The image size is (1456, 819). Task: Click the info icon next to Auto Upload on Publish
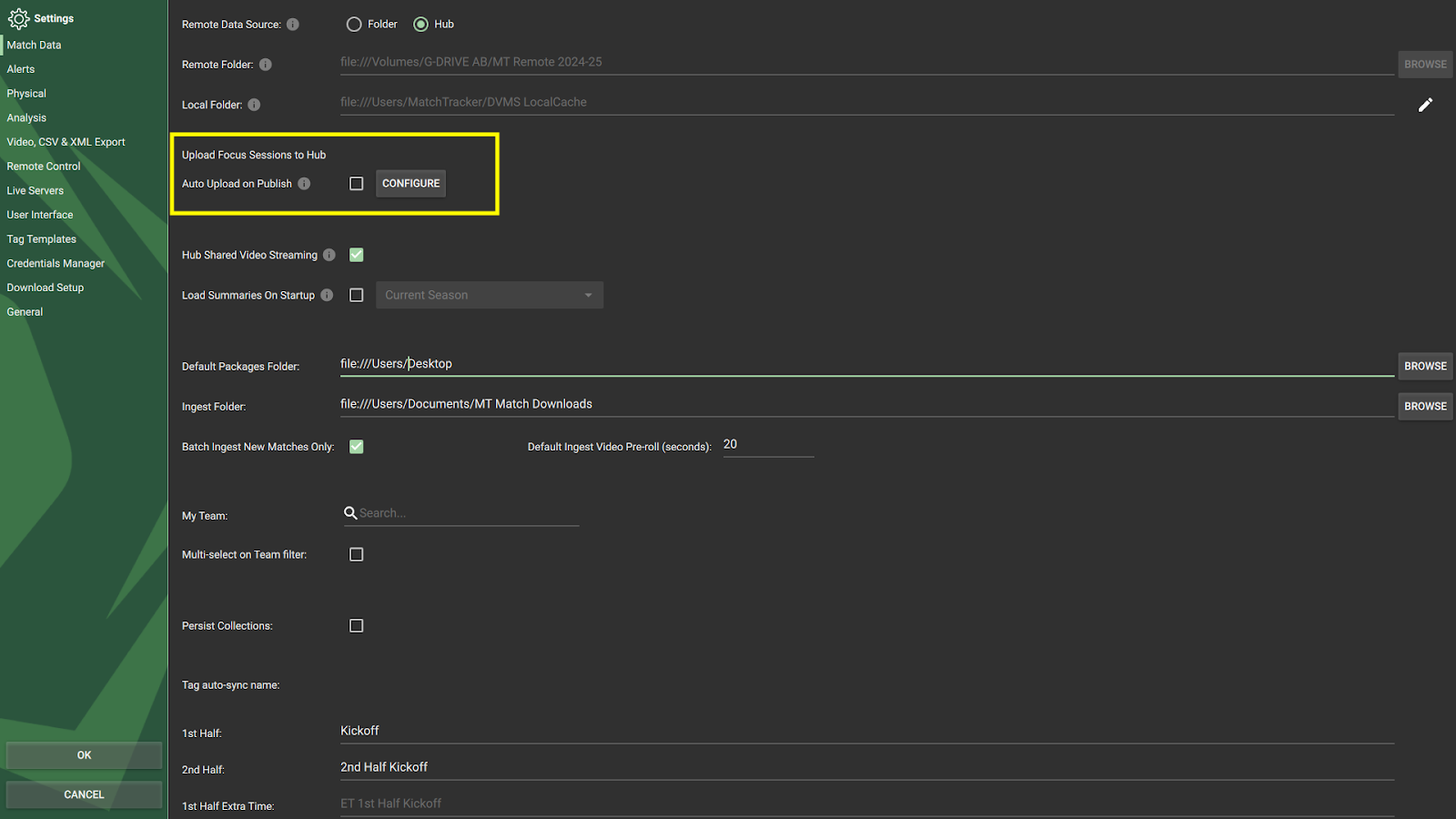point(304,183)
